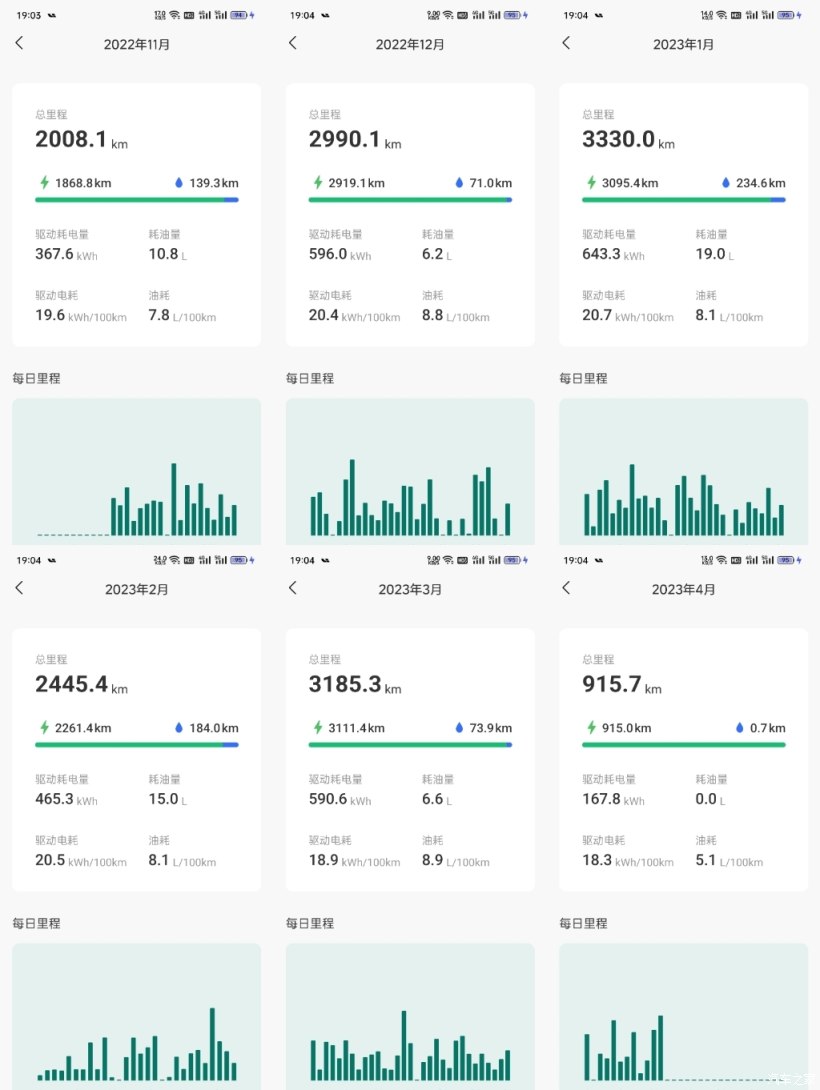Tap 643.3 kWh drive energy value
820x1090 pixels.
point(614,254)
